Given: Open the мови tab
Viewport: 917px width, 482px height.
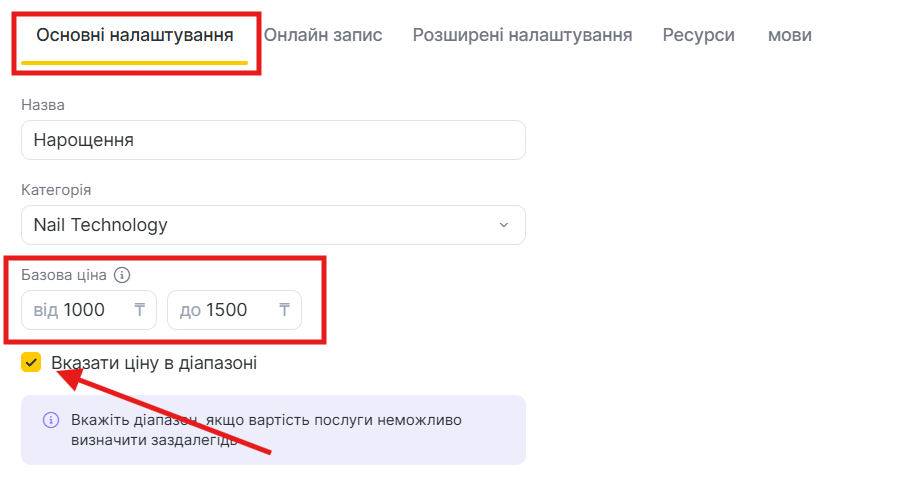Looking at the screenshot, I should [789, 36].
